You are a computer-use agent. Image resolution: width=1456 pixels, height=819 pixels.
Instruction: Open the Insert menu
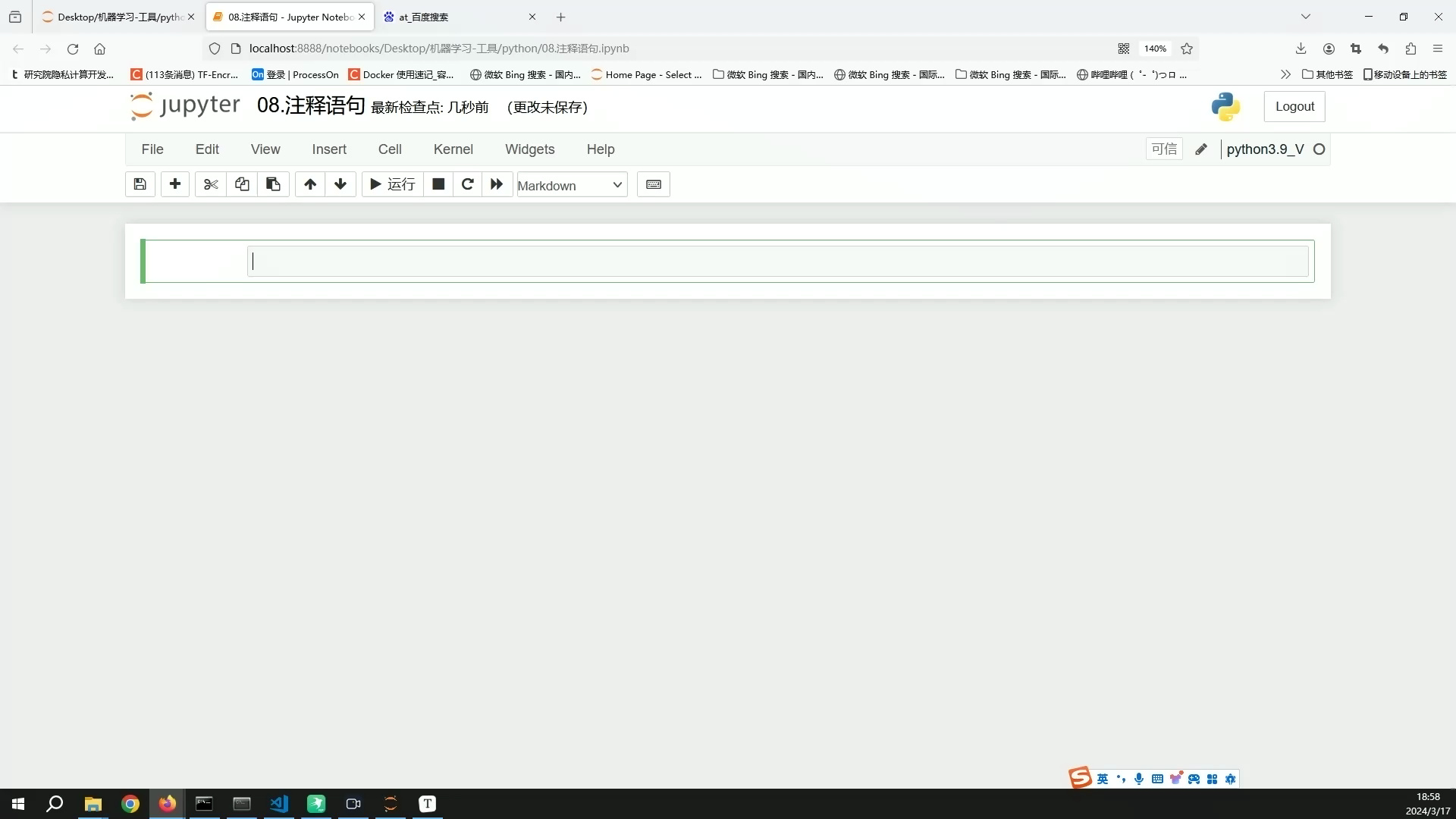(x=329, y=149)
